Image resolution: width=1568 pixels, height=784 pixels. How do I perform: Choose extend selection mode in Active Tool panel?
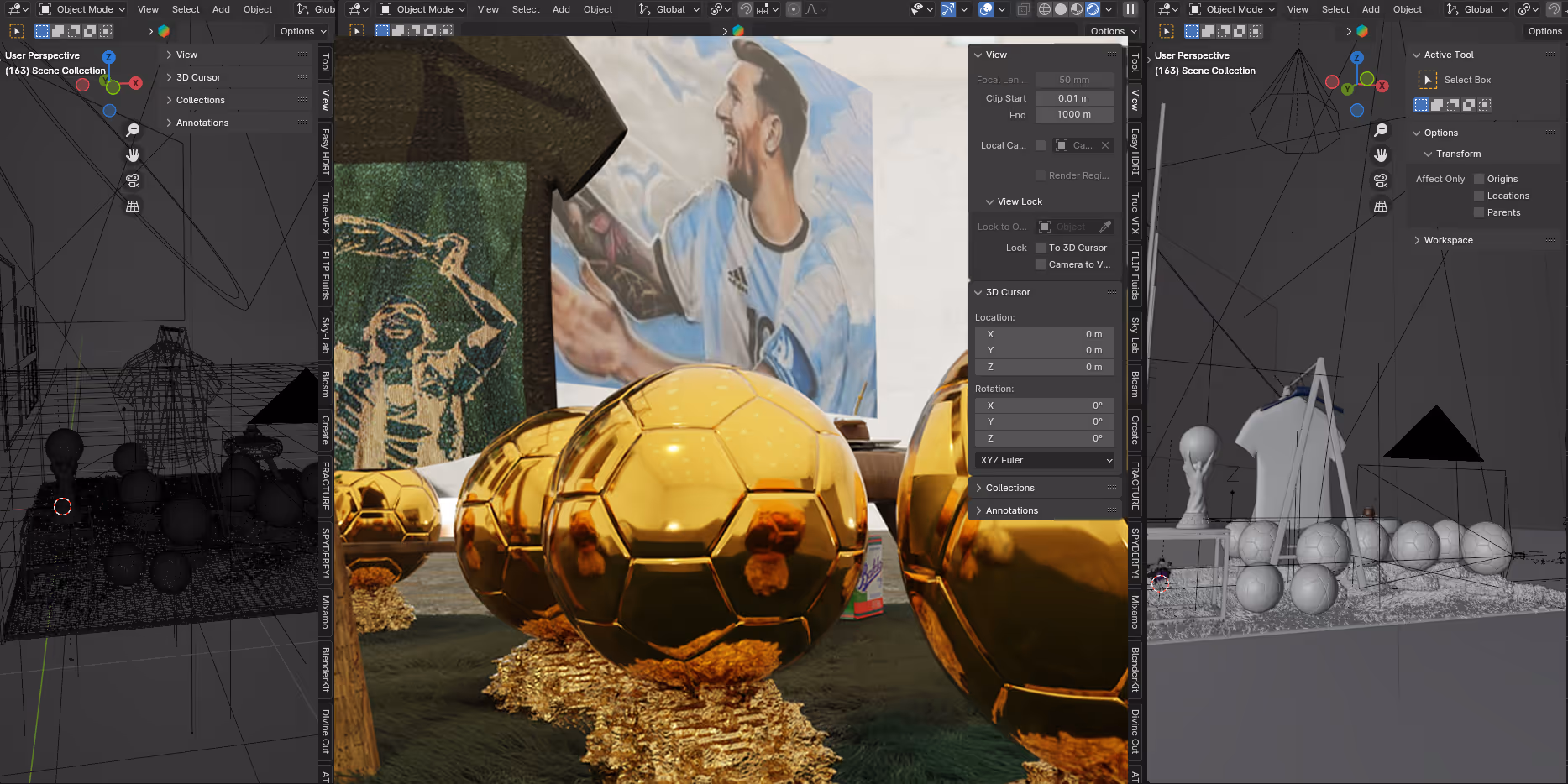[1437, 105]
